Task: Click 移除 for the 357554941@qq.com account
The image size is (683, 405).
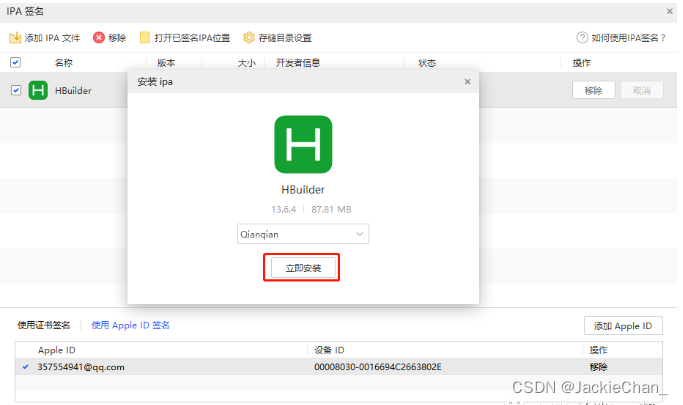Action: tap(598, 367)
